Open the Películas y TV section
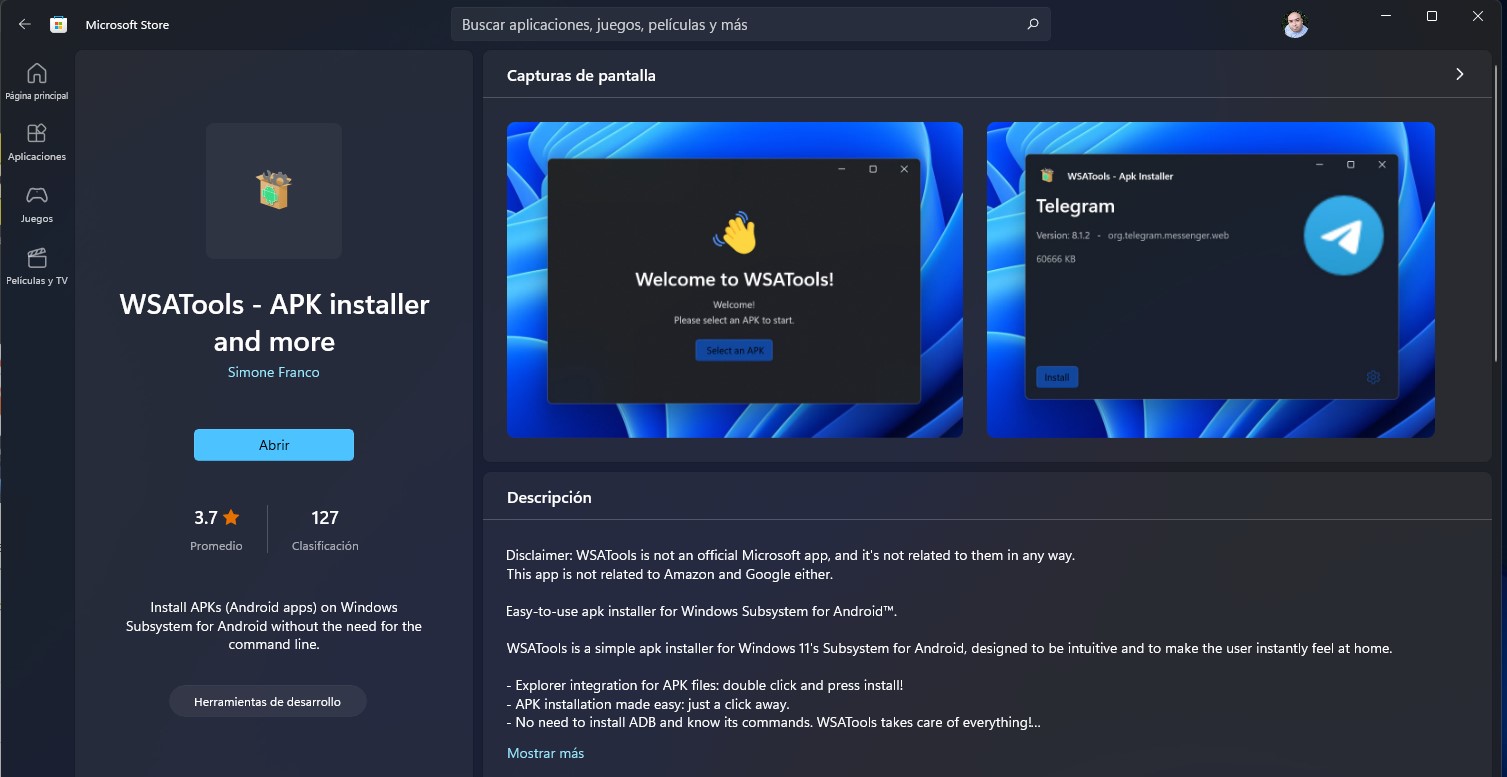1507x777 pixels. click(37, 266)
